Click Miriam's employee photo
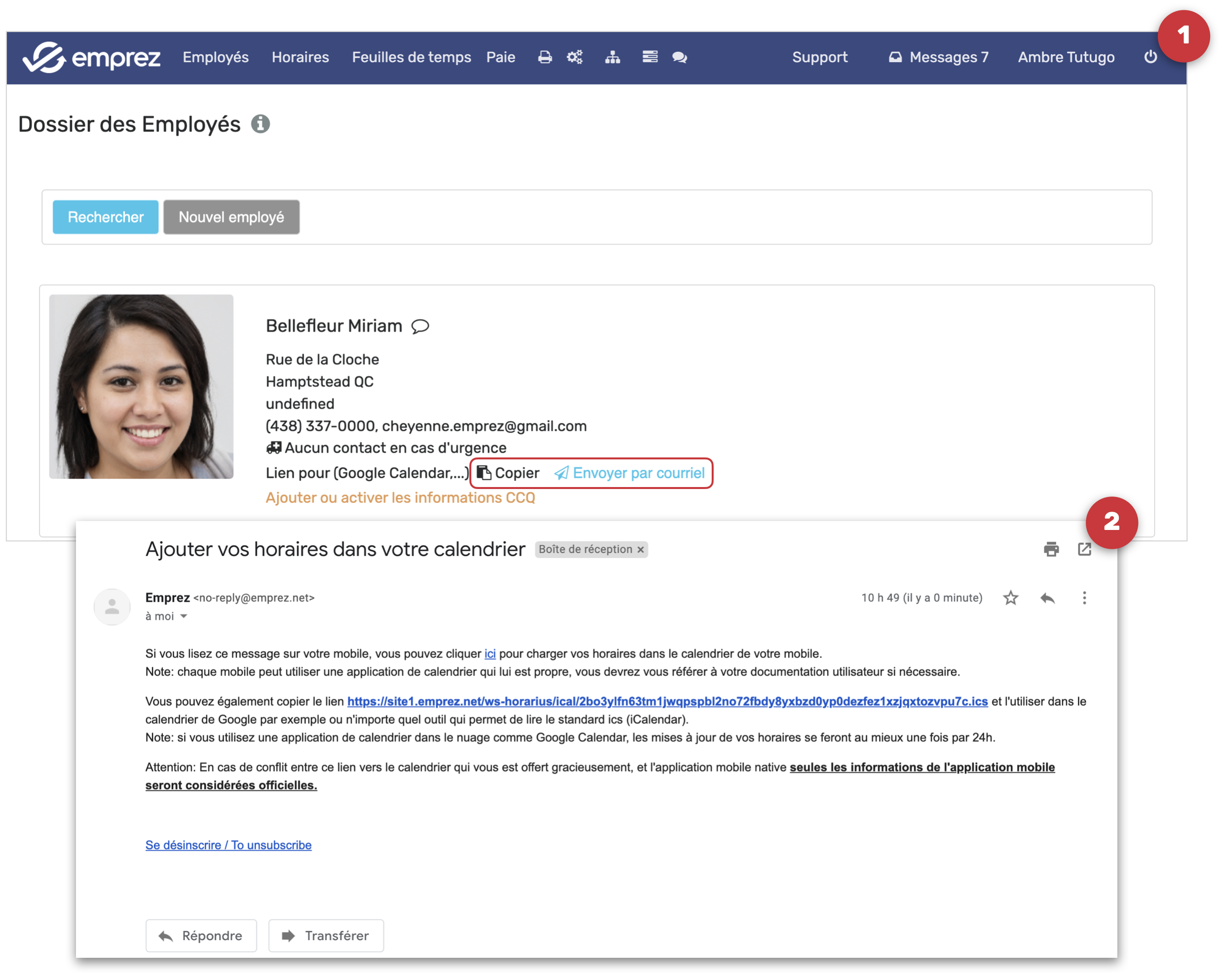This screenshot has width=1221, height=980. 141,386
